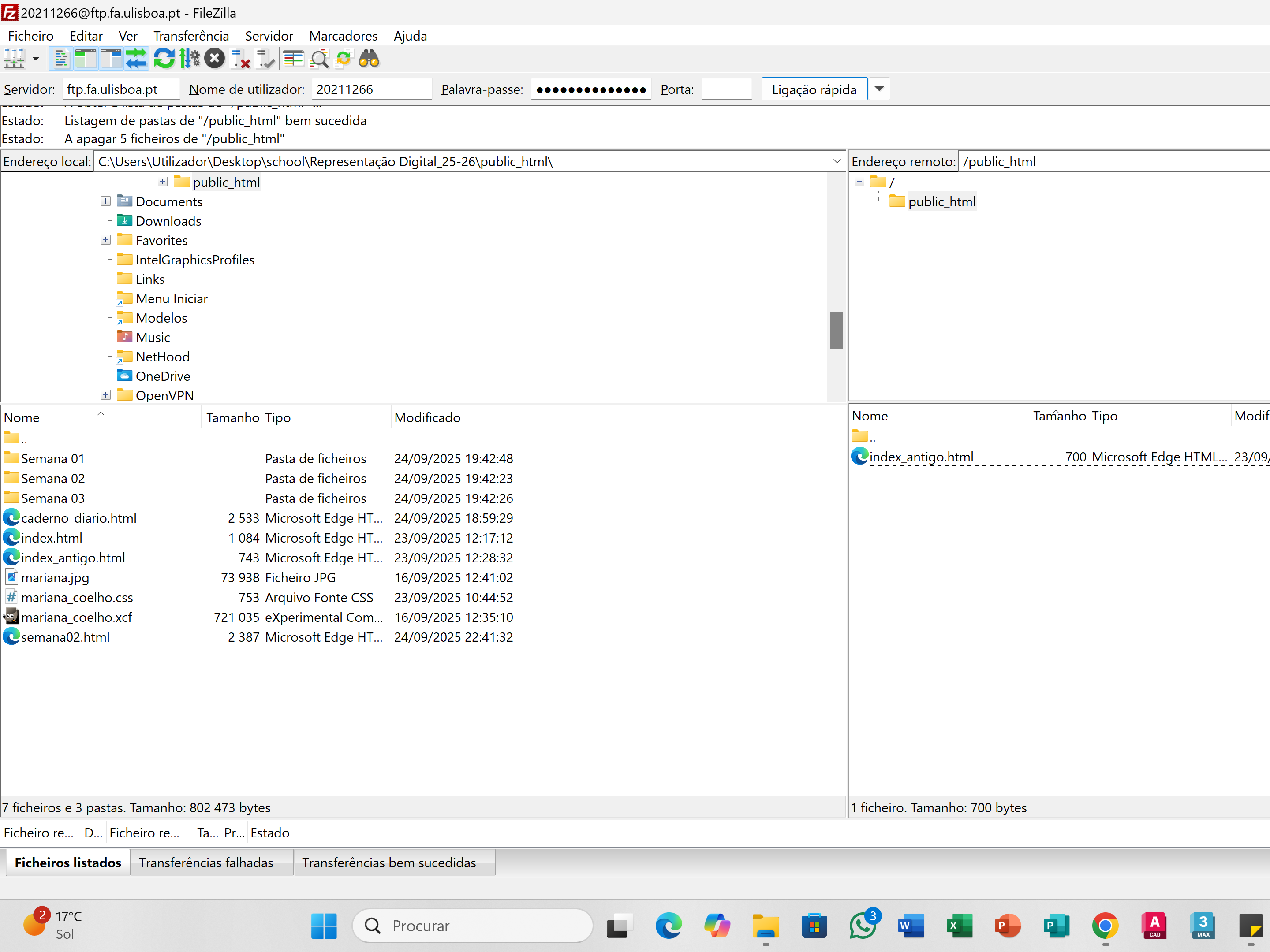The image size is (1270, 952).
Task: Toggle local directory tree view
Action: 86,59
